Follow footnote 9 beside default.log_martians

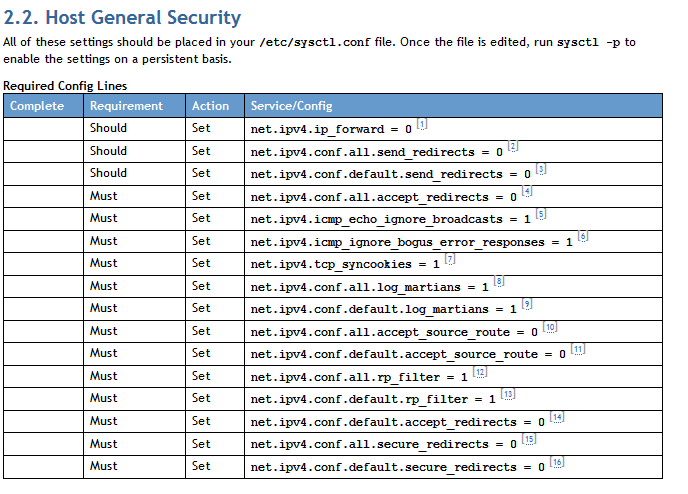(x=527, y=305)
